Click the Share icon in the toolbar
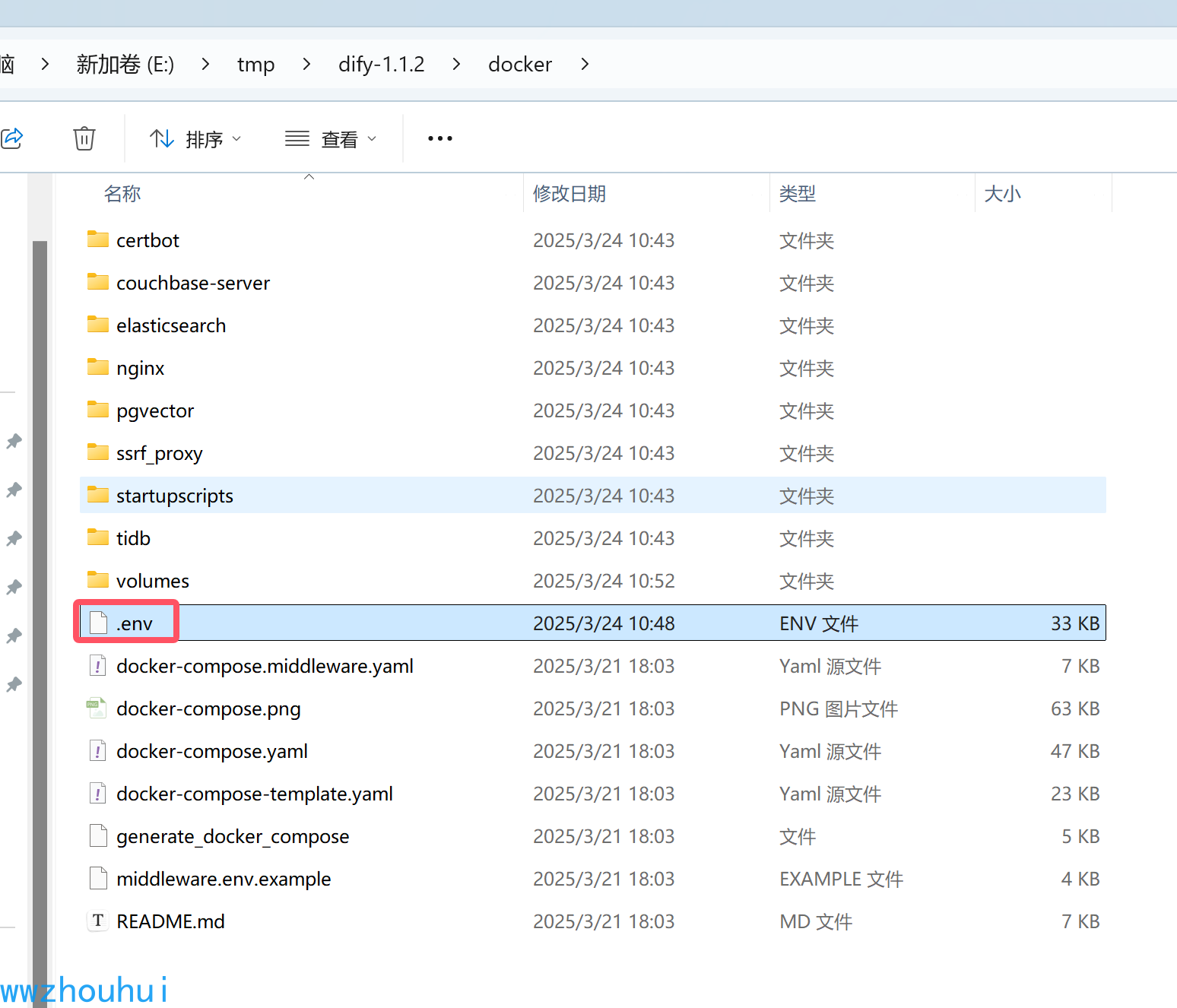Image resolution: width=1177 pixels, height=1008 pixels. [12, 138]
